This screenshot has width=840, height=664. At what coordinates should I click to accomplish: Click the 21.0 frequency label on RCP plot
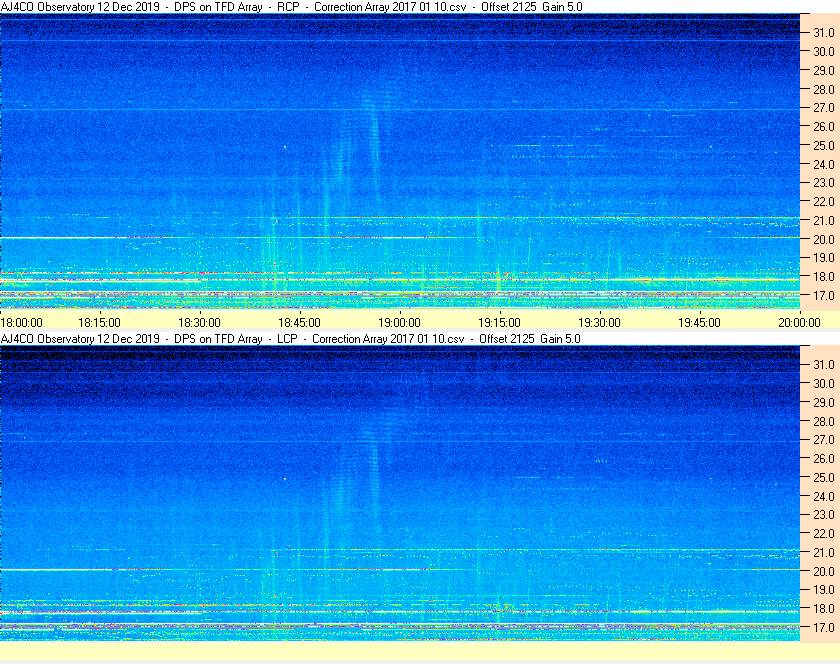click(824, 220)
